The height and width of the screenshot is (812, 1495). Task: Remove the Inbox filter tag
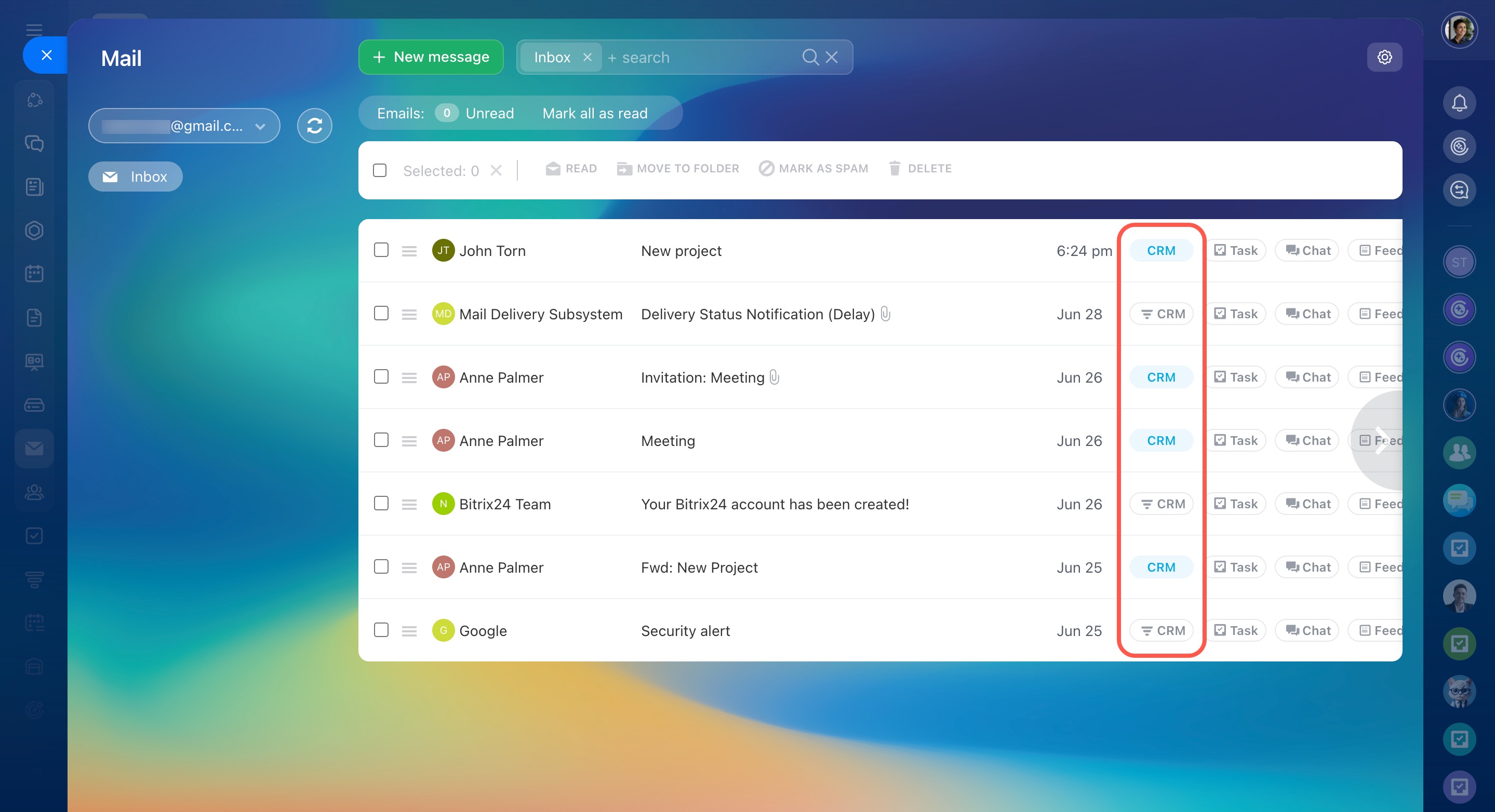(588, 58)
